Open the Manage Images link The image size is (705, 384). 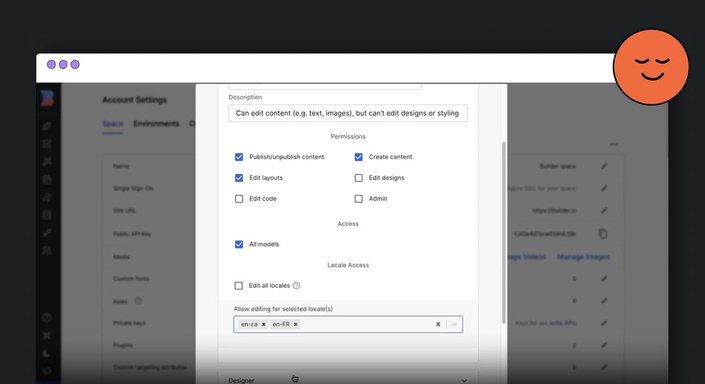point(583,257)
